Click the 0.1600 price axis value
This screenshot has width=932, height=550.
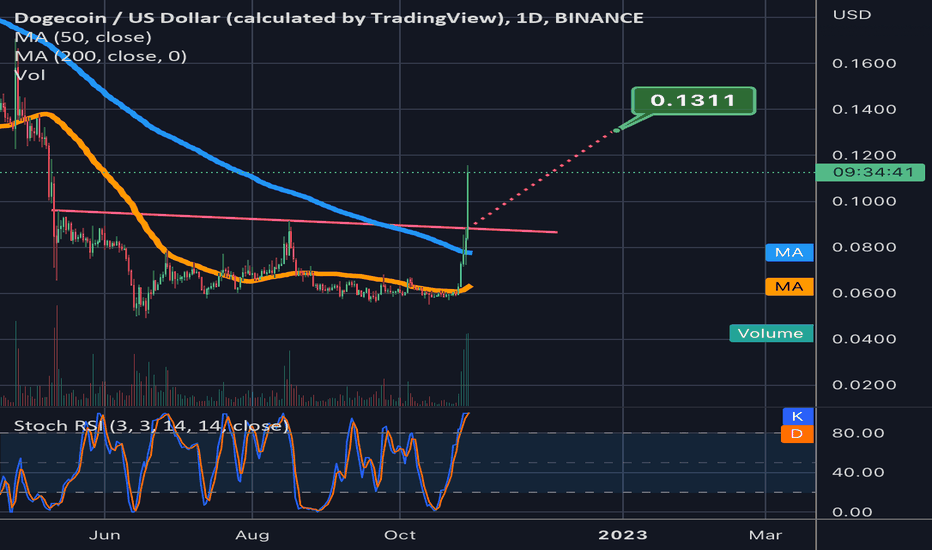864,64
